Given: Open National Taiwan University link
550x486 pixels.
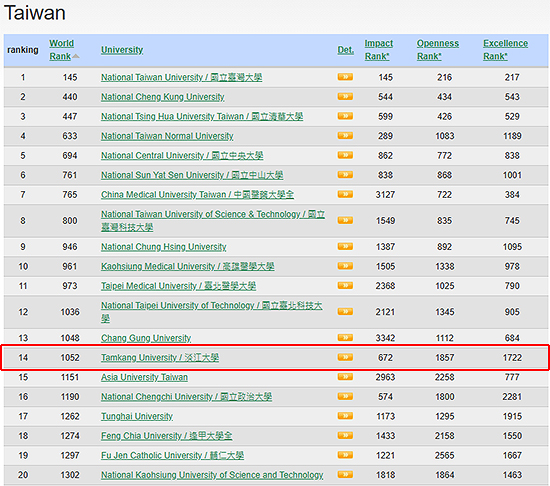Looking at the screenshot, I should tap(181, 77).
